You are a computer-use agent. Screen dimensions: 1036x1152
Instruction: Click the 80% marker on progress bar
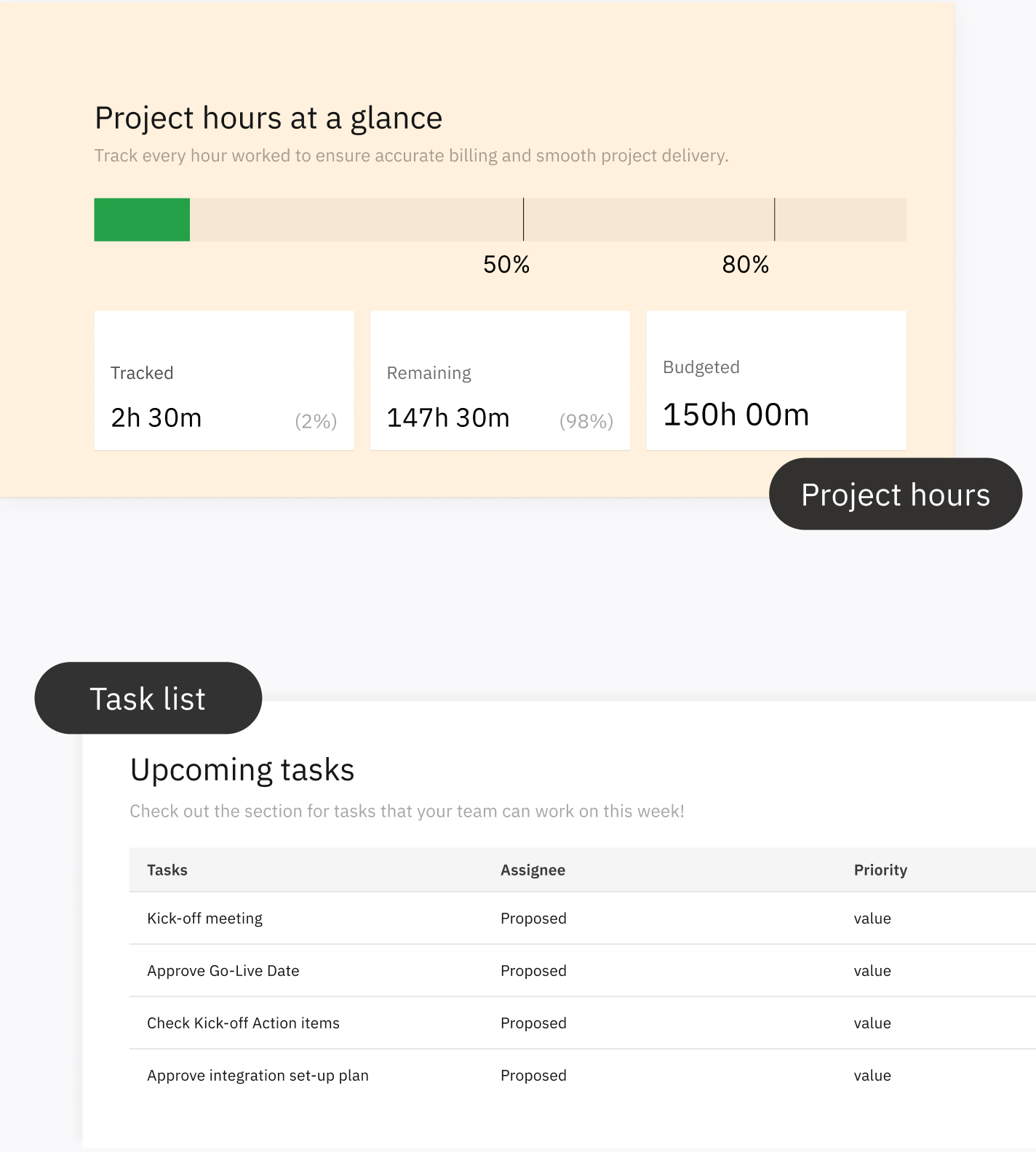tap(774, 220)
